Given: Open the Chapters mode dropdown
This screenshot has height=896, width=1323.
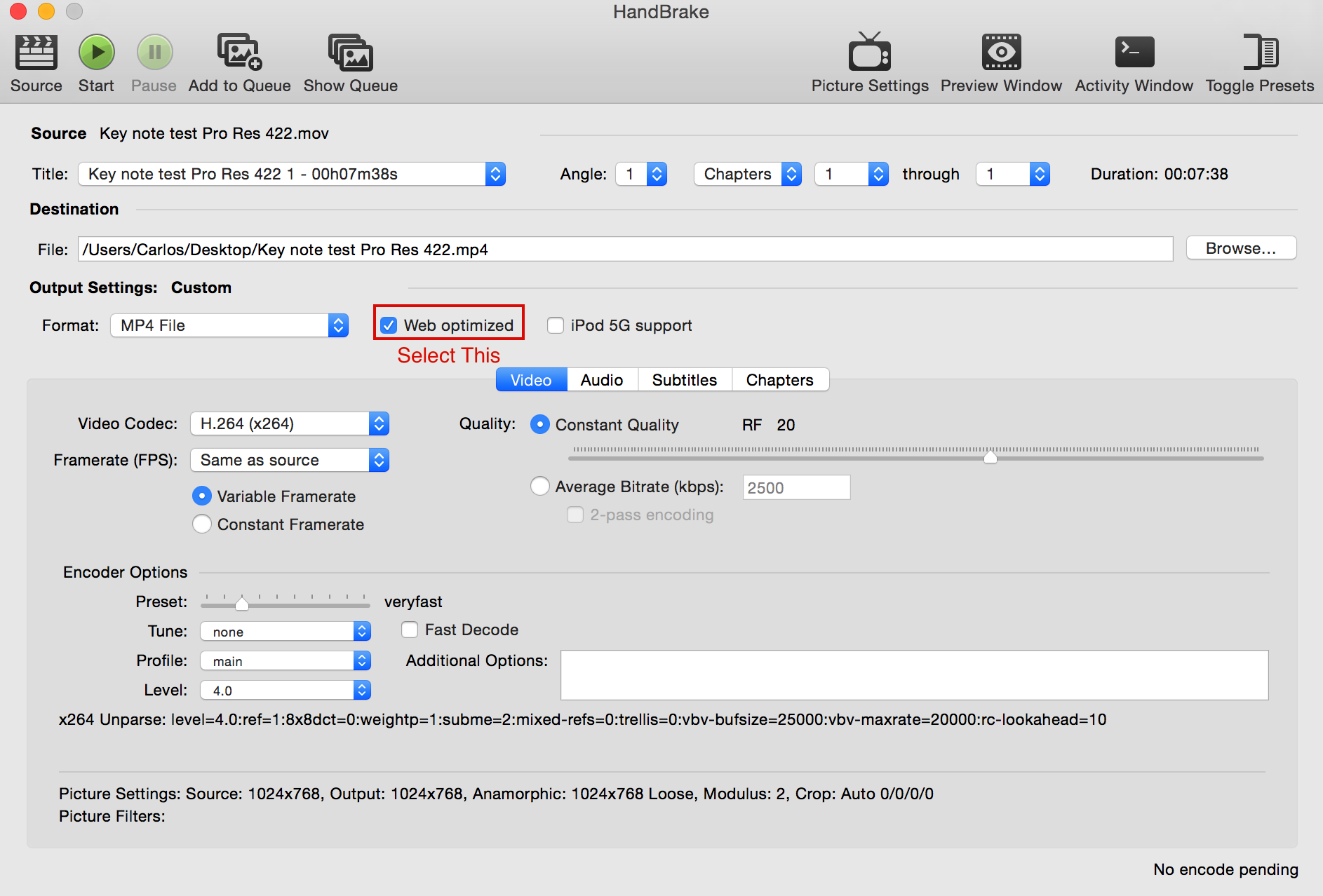Looking at the screenshot, I should point(748,174).
